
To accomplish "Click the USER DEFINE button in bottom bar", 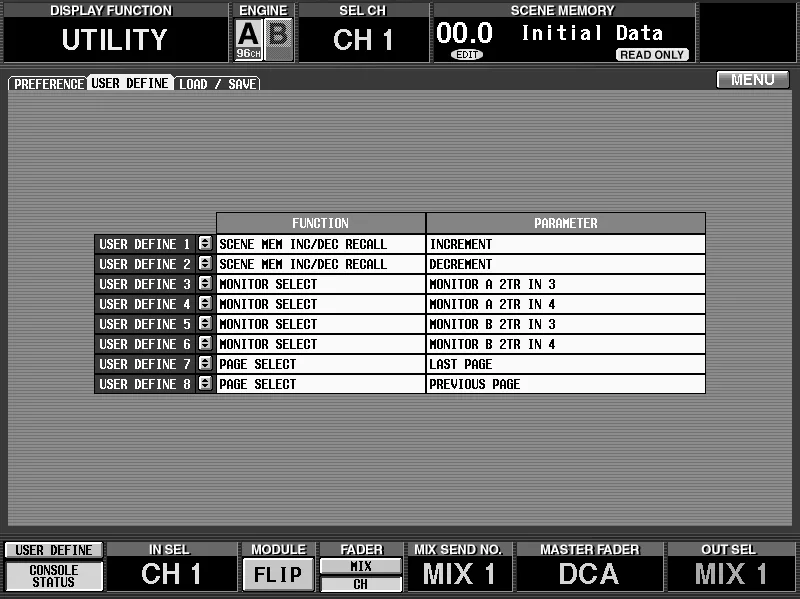I will coord(54,550).
